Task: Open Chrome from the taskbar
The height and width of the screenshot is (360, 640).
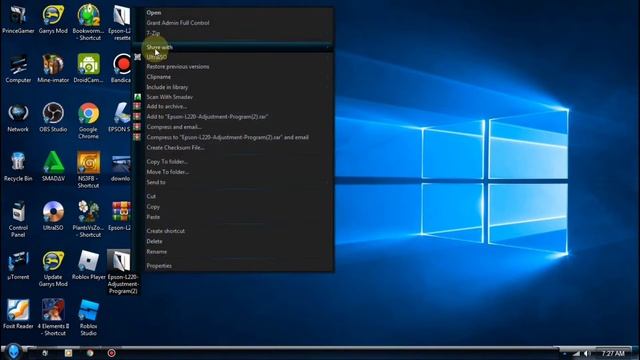Action: (x=90, y=353)
